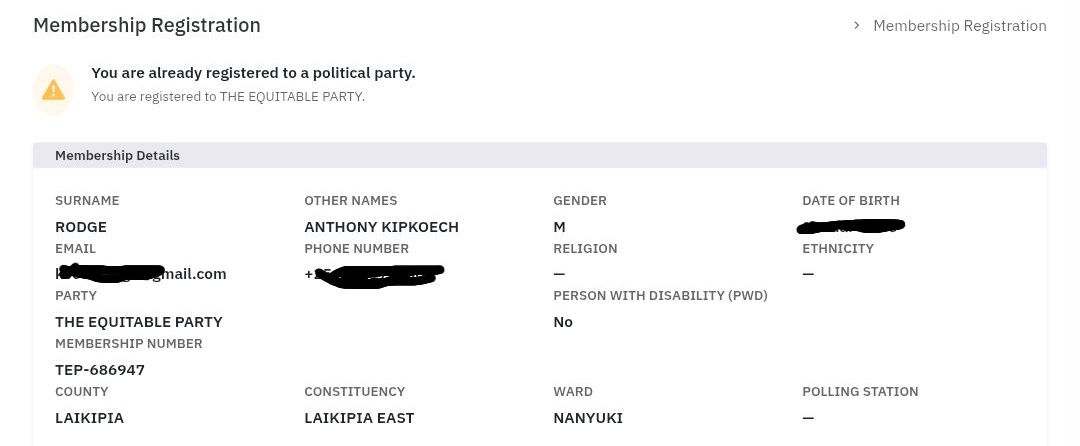Select the ward value NANYUKI

pos(588,418)
